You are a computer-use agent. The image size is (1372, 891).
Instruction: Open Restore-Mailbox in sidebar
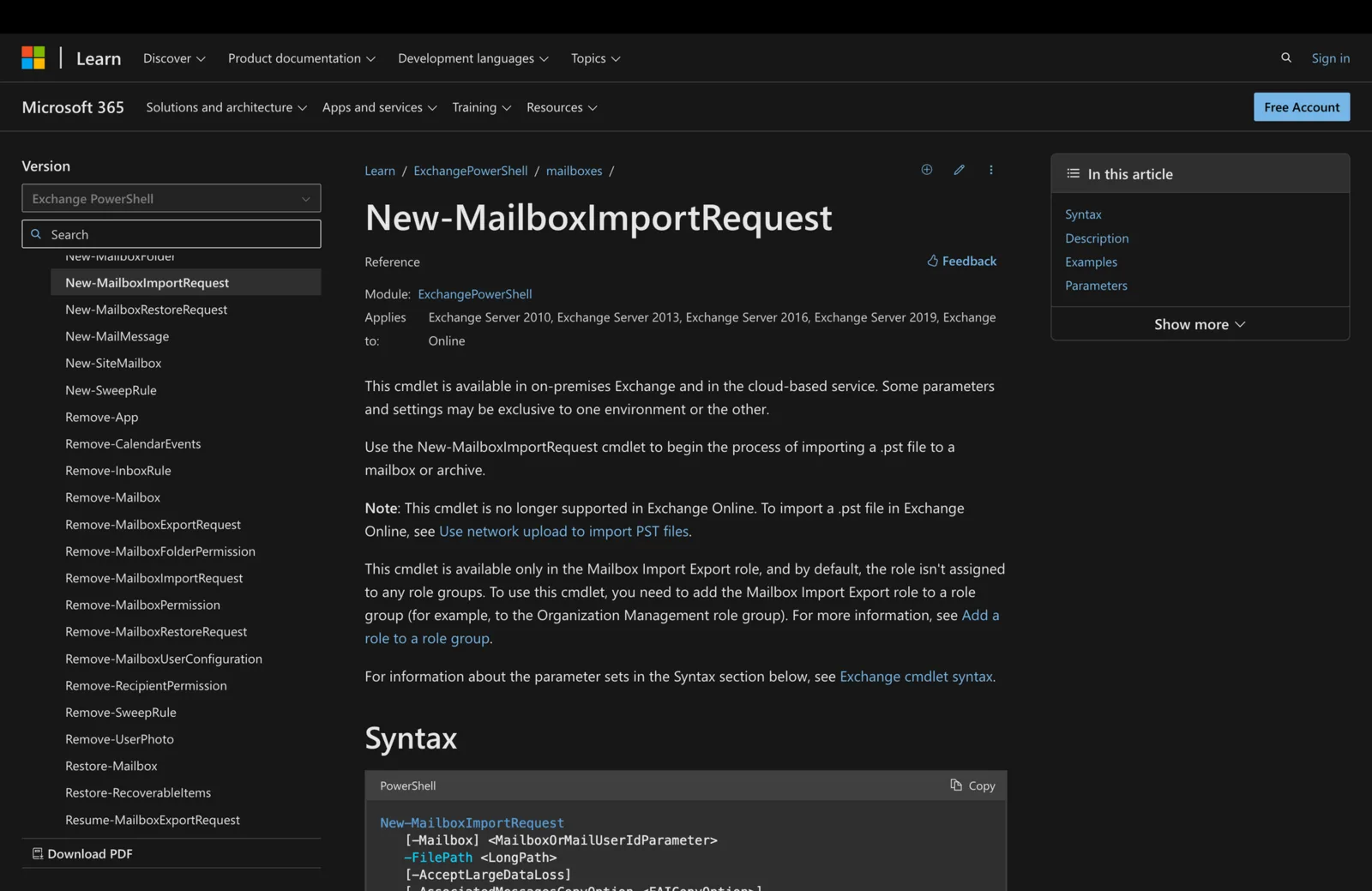coord(111,766)
